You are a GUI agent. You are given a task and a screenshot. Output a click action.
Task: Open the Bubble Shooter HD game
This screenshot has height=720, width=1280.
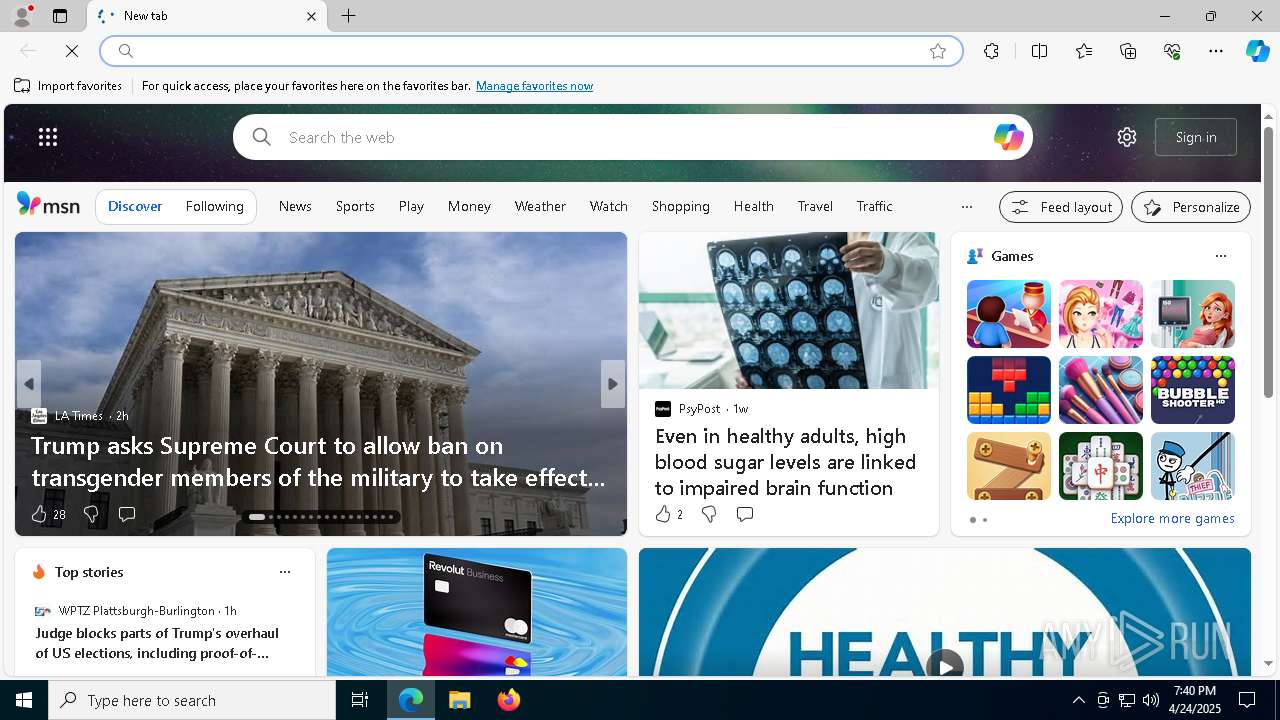1193,390
